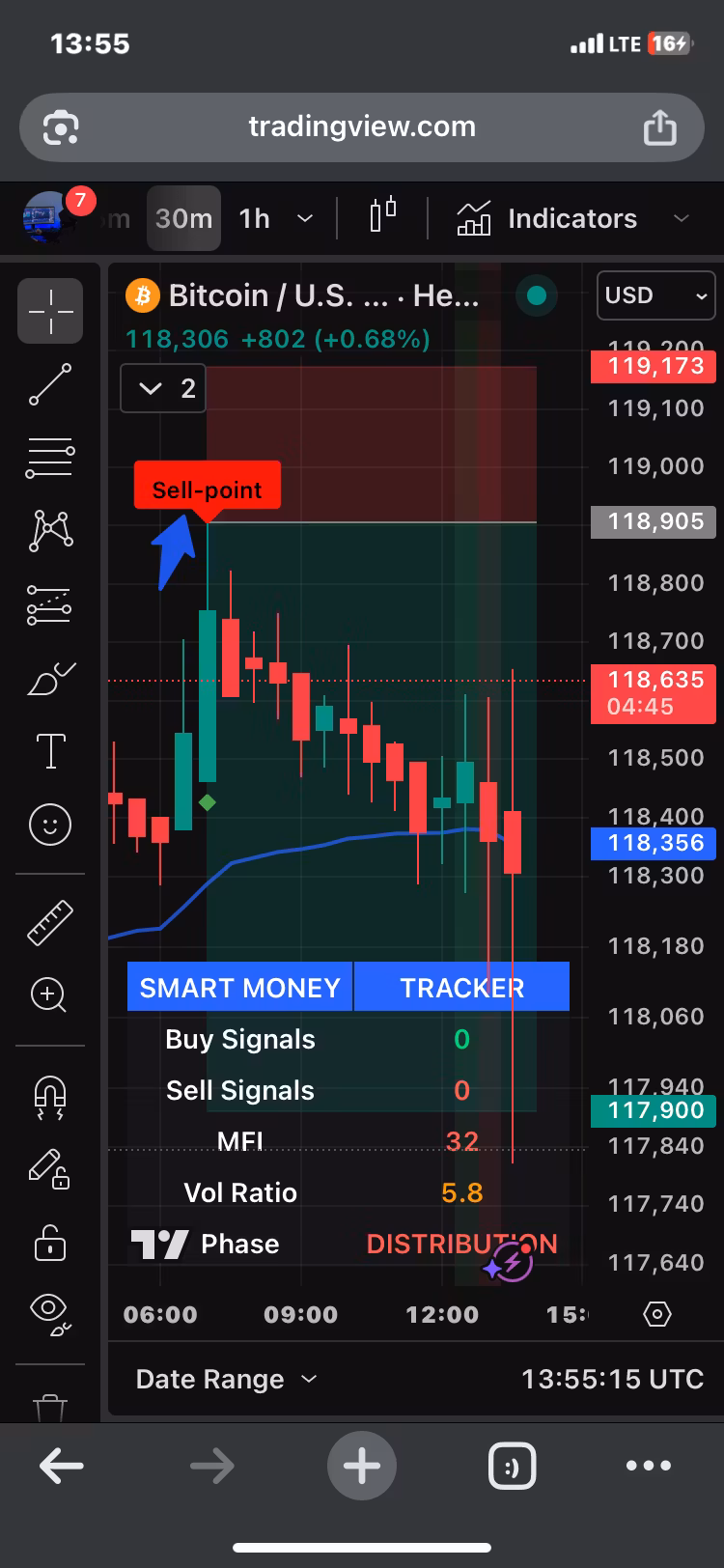Image resolution: width=724 pixels, height=1568 pixels.
Task: Click the blue 118,356 price label
Action: (653, 843)
